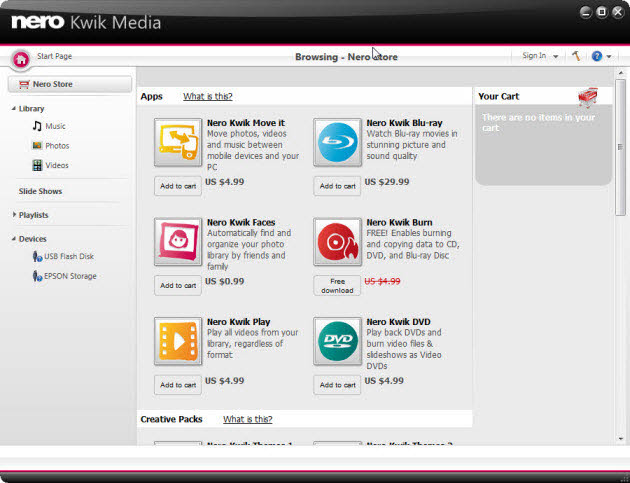Click the Photos icon in Library
The height and width of the screenshot is (483, 630).
point(37,145)
